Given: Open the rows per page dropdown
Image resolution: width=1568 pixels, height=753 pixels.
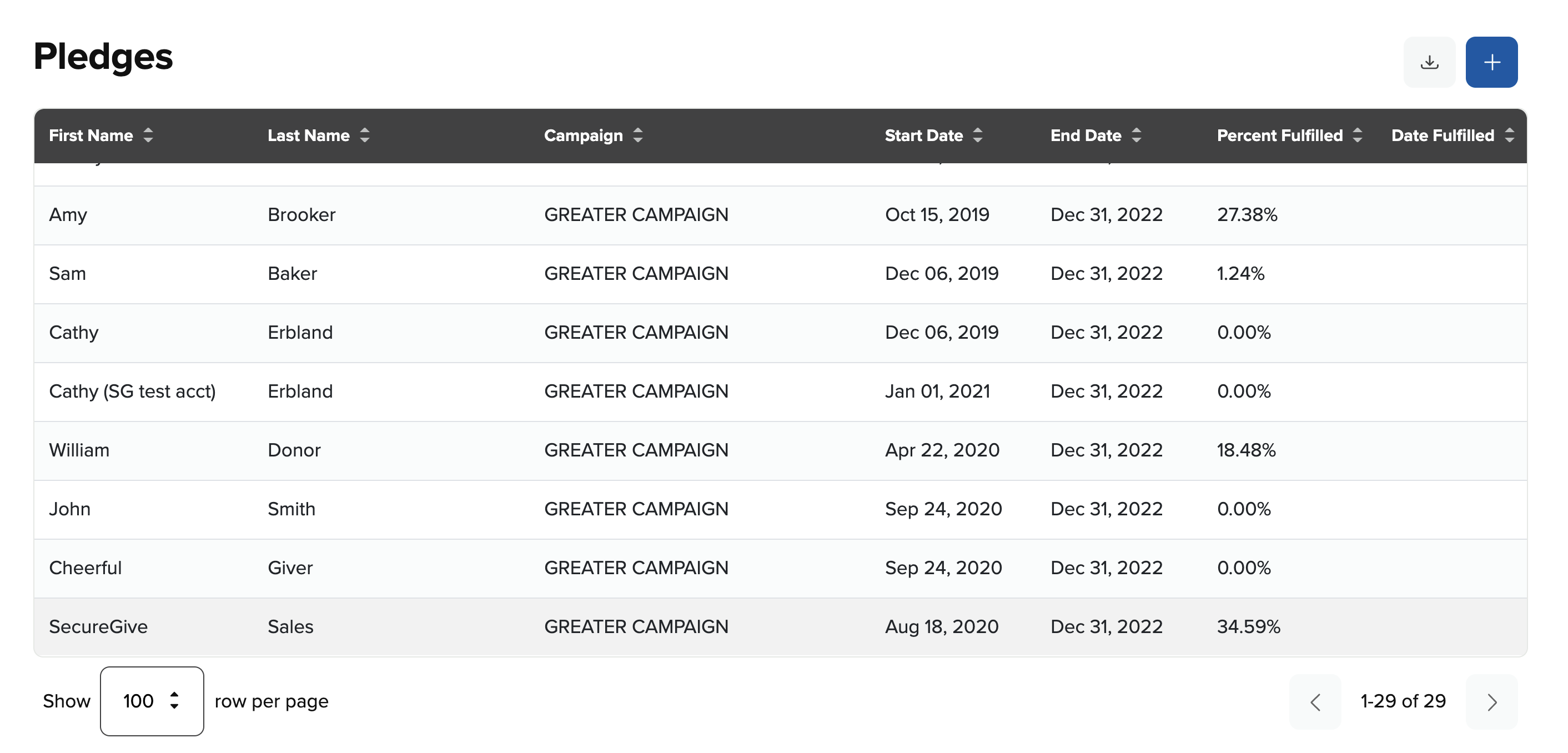Looking at the screenshot, I should click(152, 701).
